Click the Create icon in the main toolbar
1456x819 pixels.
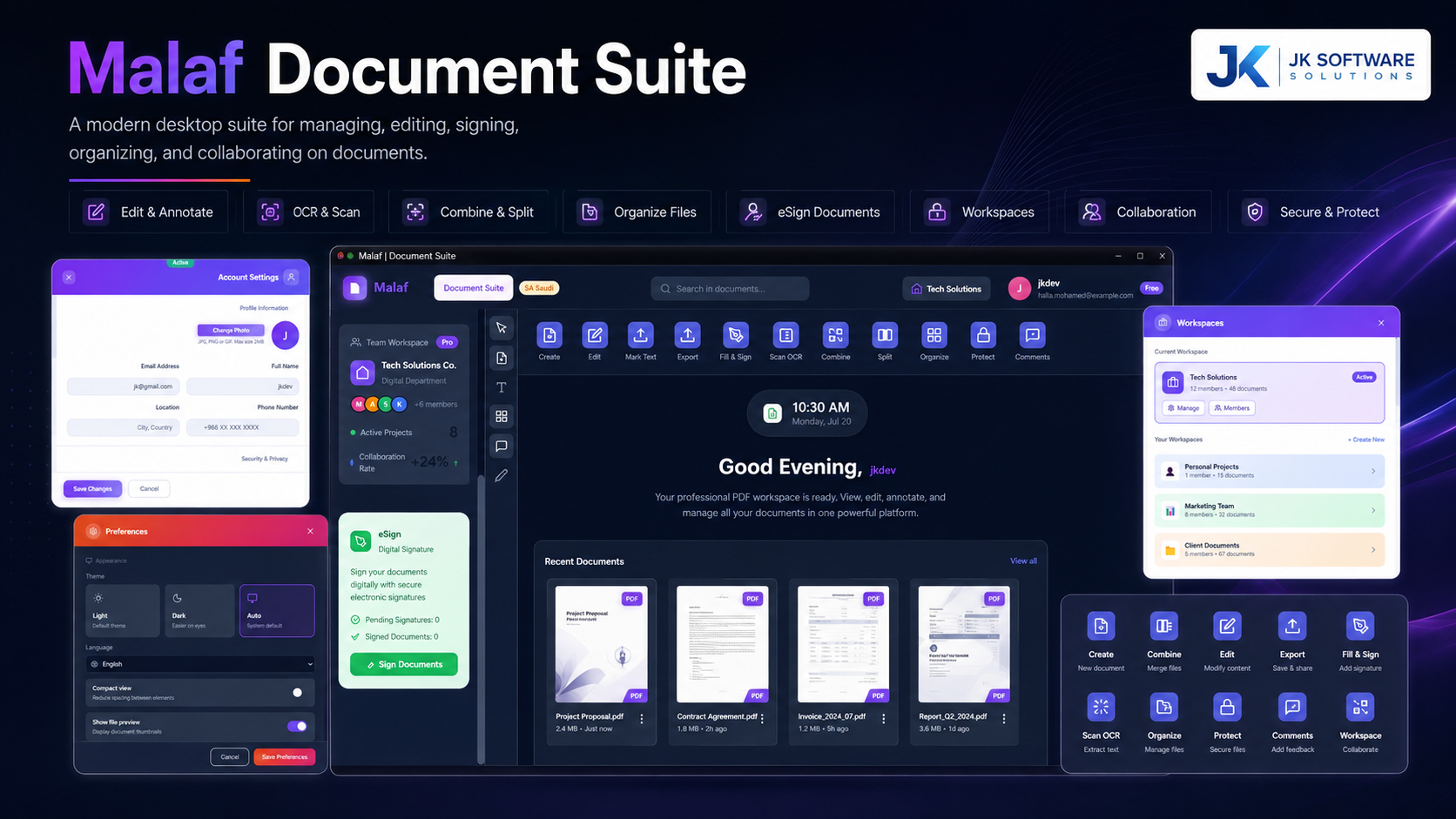pyautogui.click(x=549, y=335)
